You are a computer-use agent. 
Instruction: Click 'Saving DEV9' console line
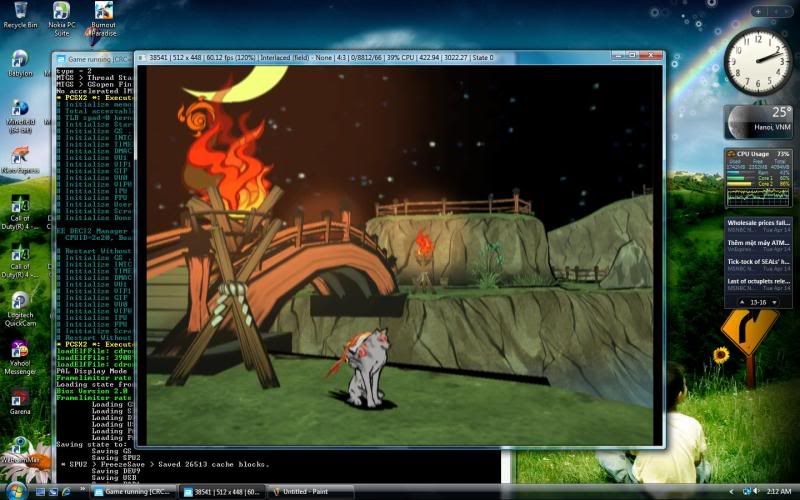[115, 471]
